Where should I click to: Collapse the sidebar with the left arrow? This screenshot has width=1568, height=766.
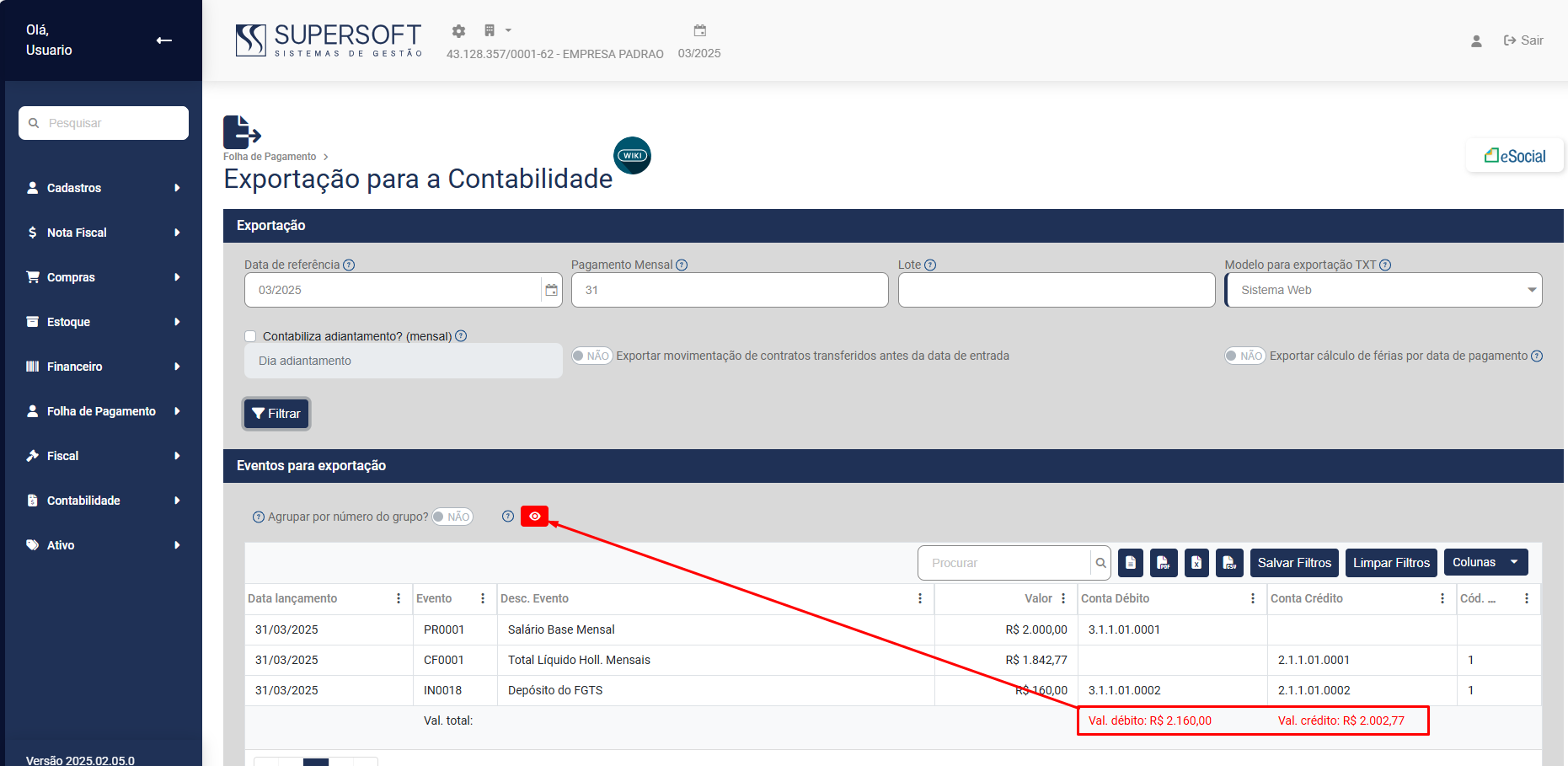[x=164, y=40]
